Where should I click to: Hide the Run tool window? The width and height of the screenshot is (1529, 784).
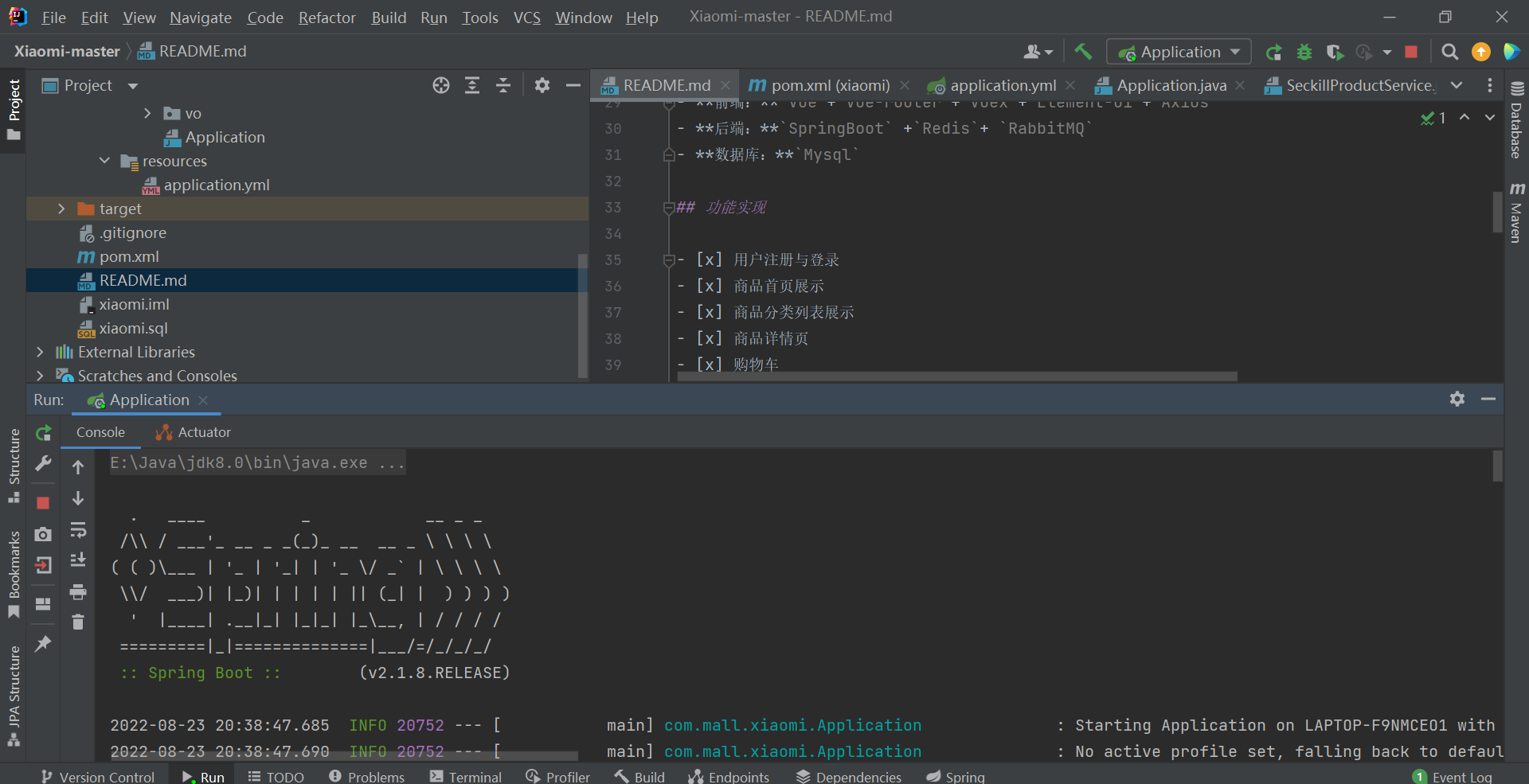tap(1488, 399)
